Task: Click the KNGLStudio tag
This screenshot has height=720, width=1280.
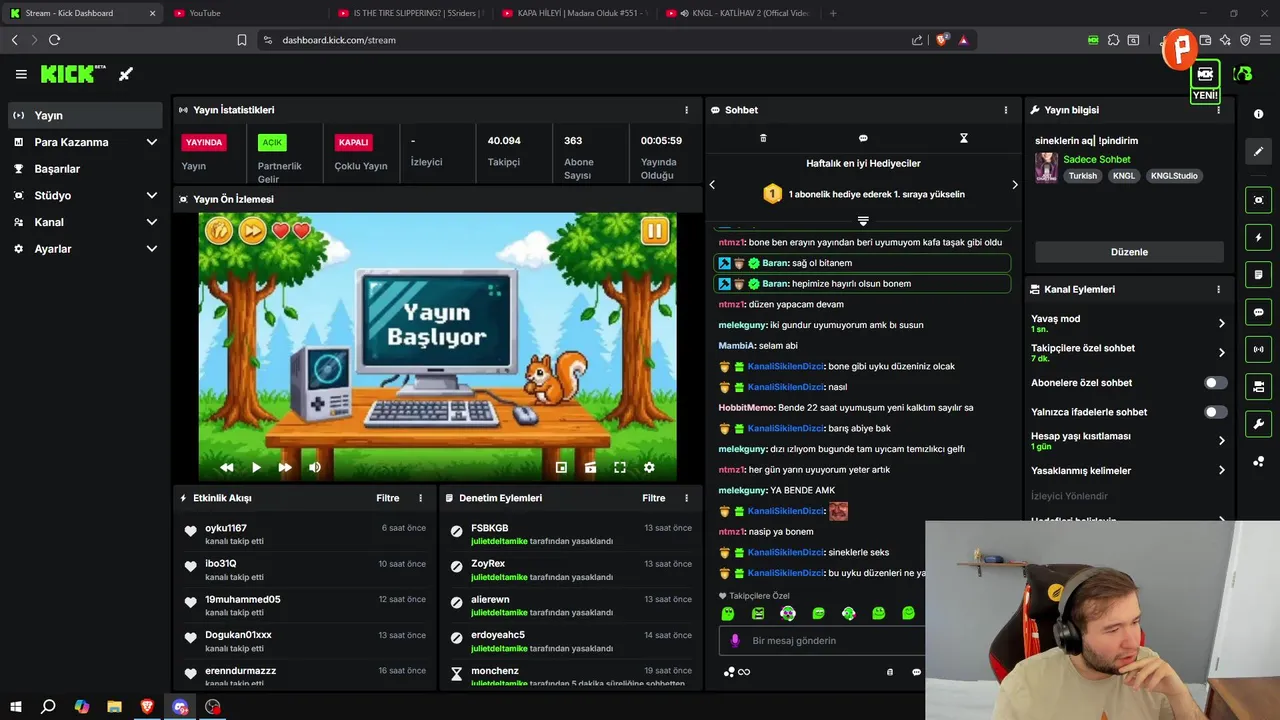Action: [1174, 175]
